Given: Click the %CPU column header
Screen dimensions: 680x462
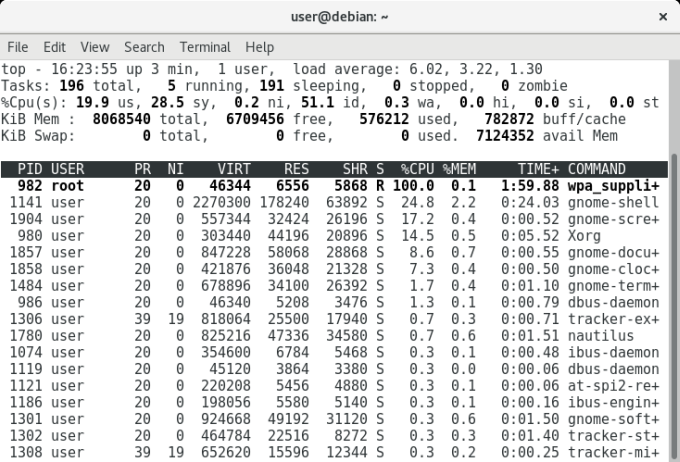Looking at the screenshot, I should pos(417,169).
